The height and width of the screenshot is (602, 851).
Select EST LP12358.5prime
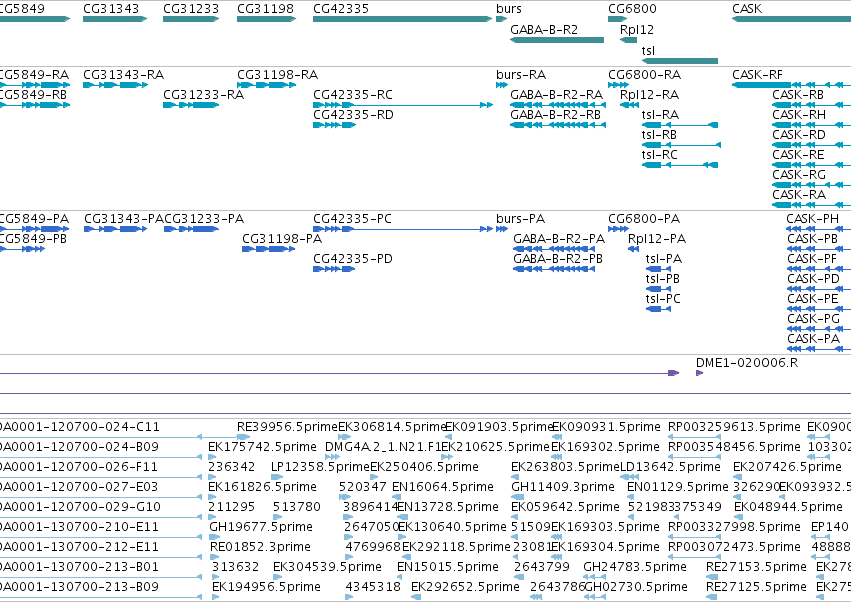coord(320,467)
